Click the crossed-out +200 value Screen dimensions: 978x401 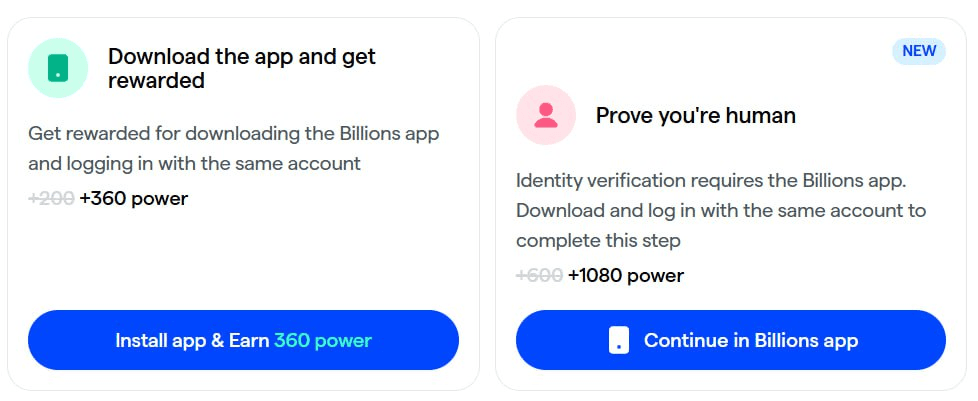tap(51, 198)
